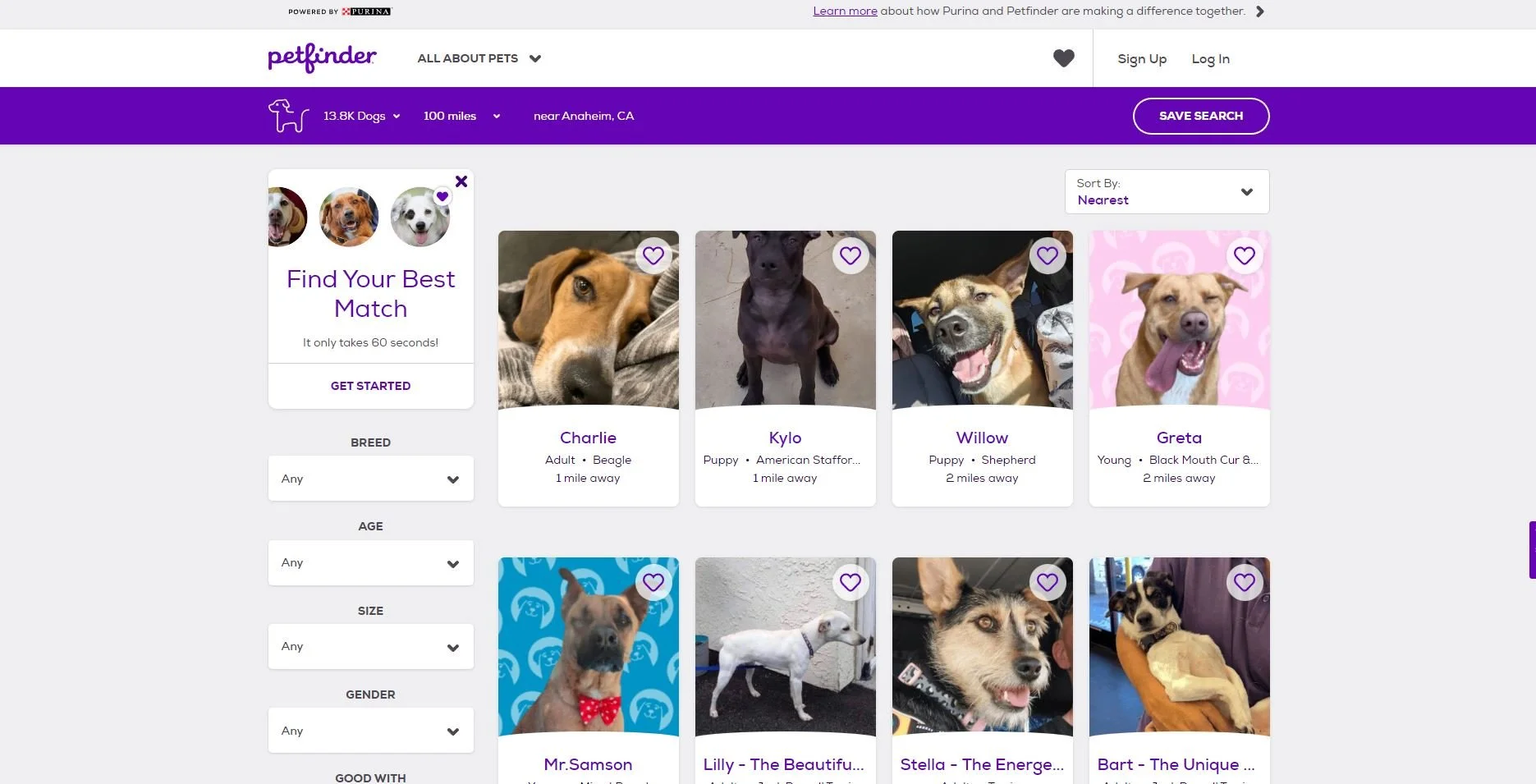The height and width of the screenshot is (784, 1536).
Task: Click the Petfinder logo
Action: tap(322, 58)
